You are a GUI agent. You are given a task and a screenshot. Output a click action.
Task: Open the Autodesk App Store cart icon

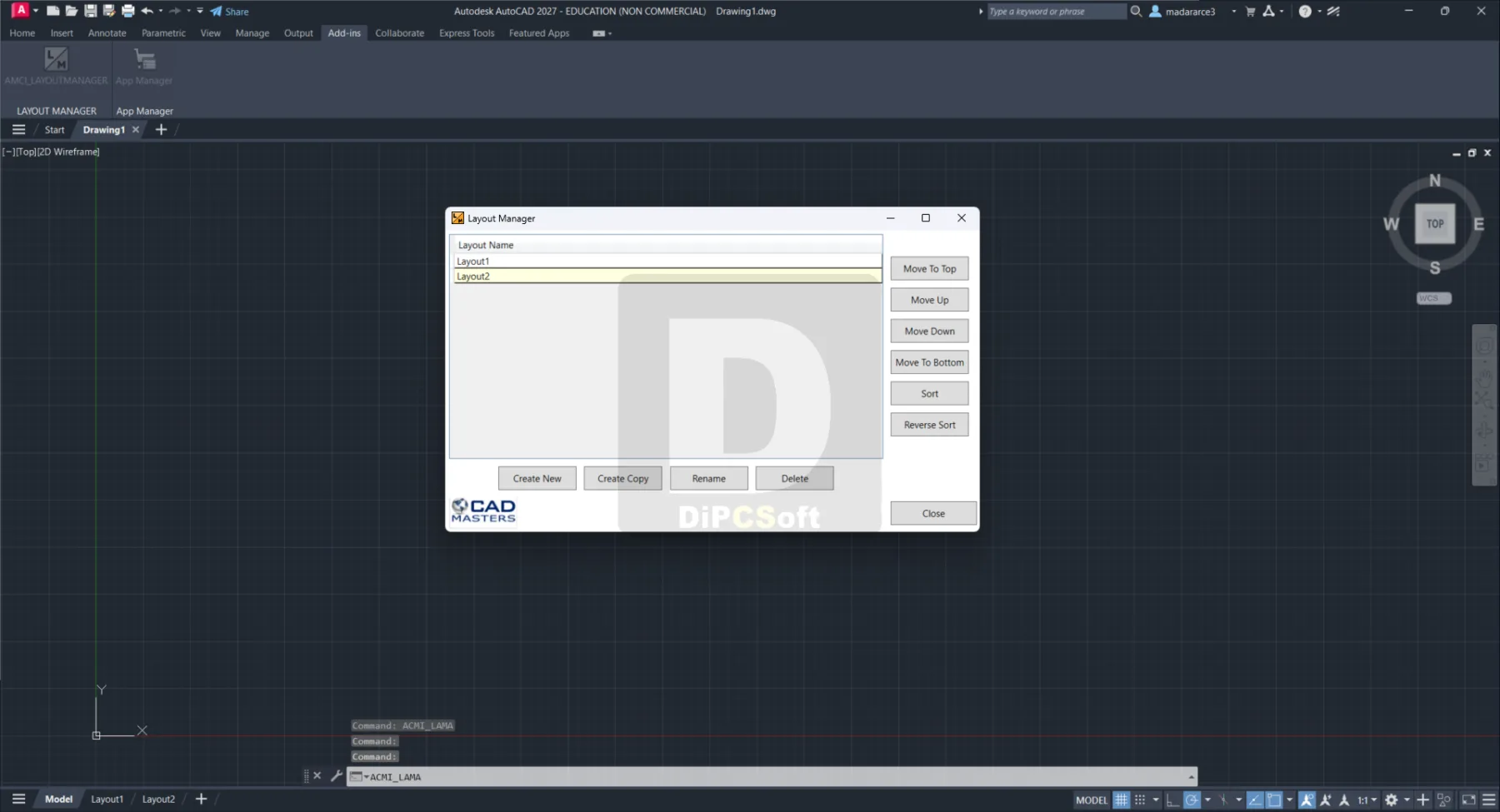[x=1250, y=11]
